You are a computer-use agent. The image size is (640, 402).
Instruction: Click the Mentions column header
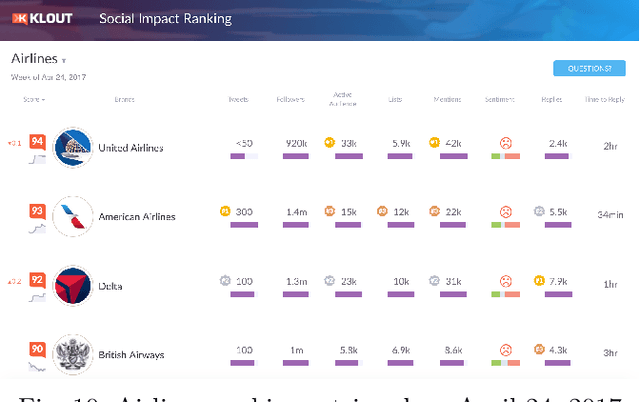pyautogui.click(x=447, y=100)
